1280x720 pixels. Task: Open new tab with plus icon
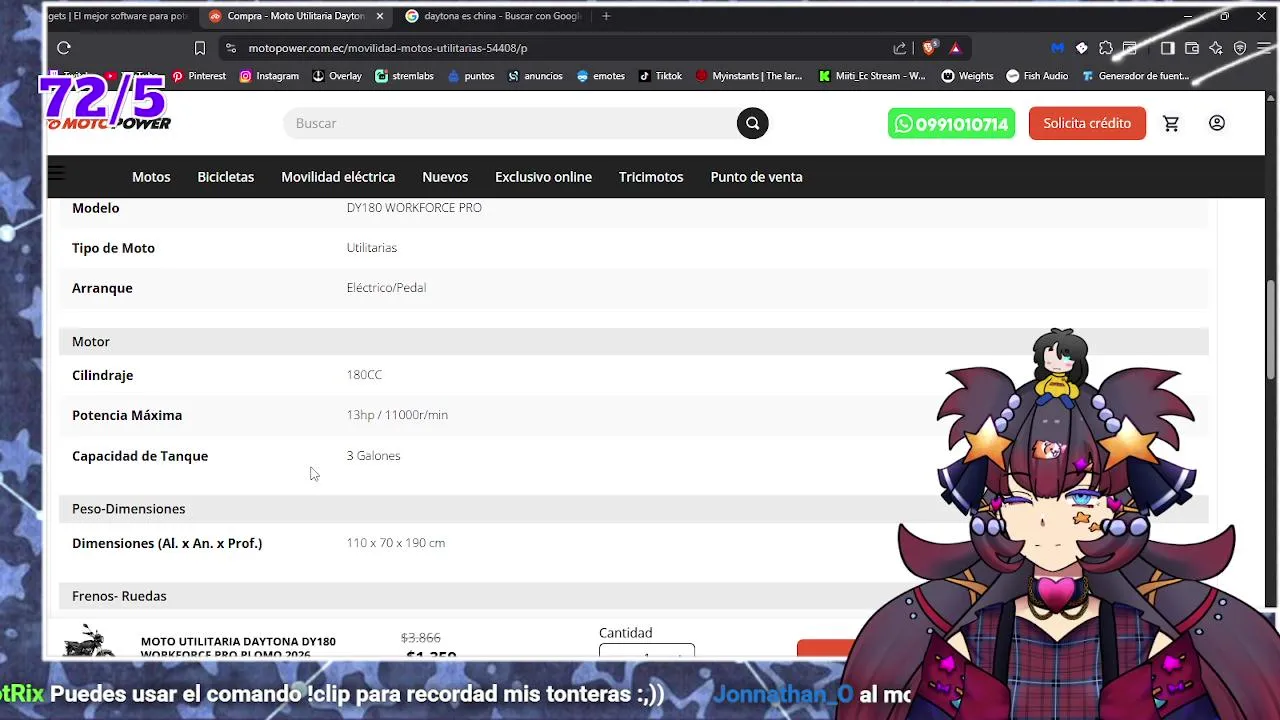click(606, 16)
